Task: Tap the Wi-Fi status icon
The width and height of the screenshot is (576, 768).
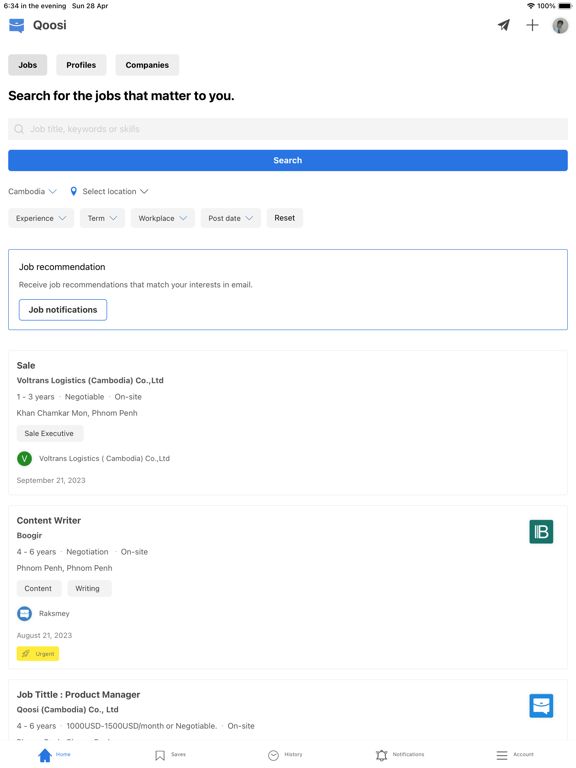Action: [530, 6]
